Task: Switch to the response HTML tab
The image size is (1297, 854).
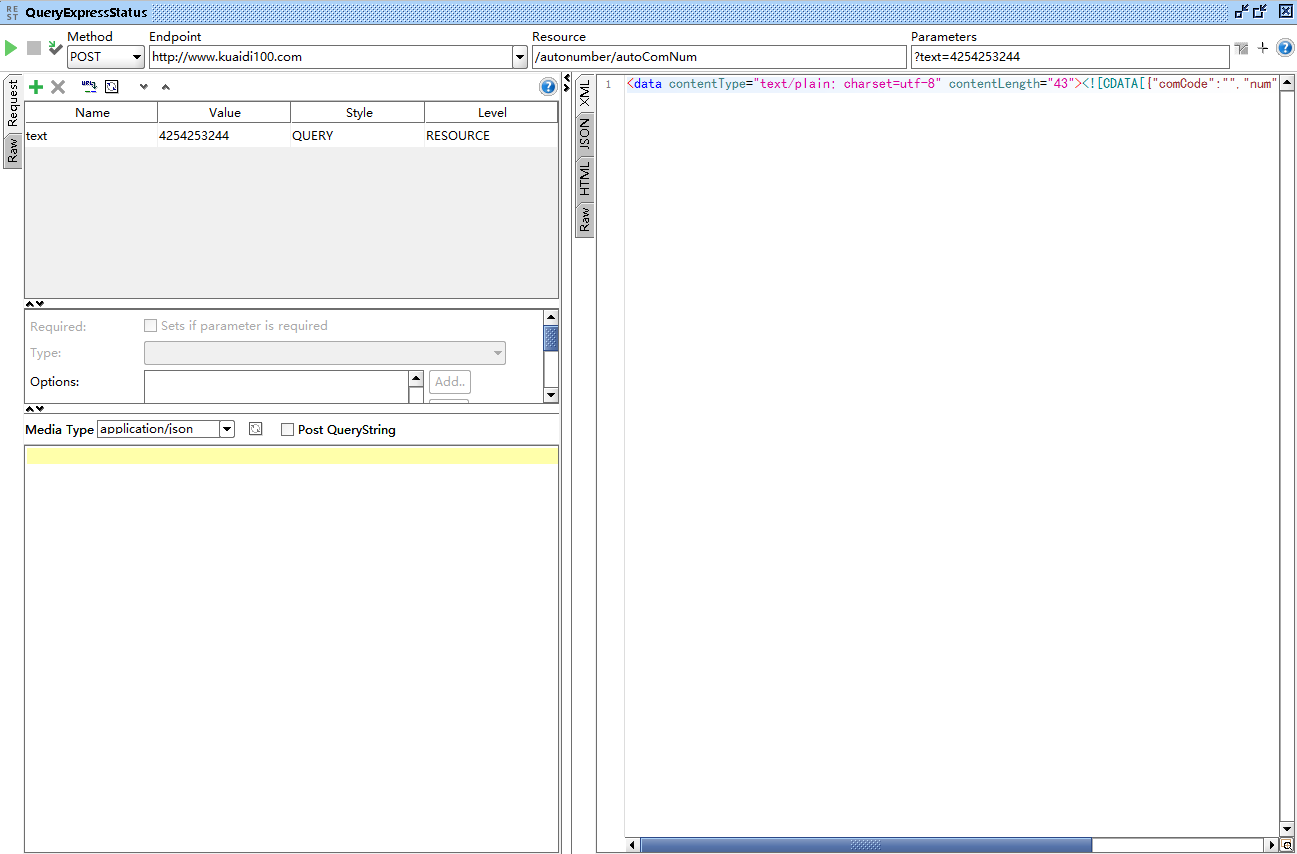Action: coord(585,179)
